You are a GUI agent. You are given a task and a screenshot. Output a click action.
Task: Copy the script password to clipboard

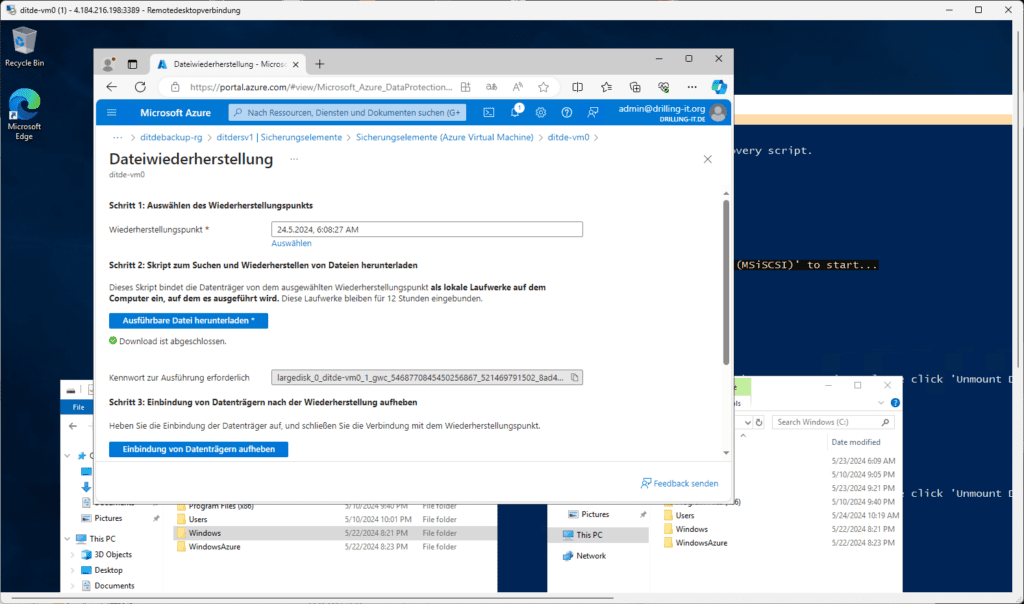(575, 377)
